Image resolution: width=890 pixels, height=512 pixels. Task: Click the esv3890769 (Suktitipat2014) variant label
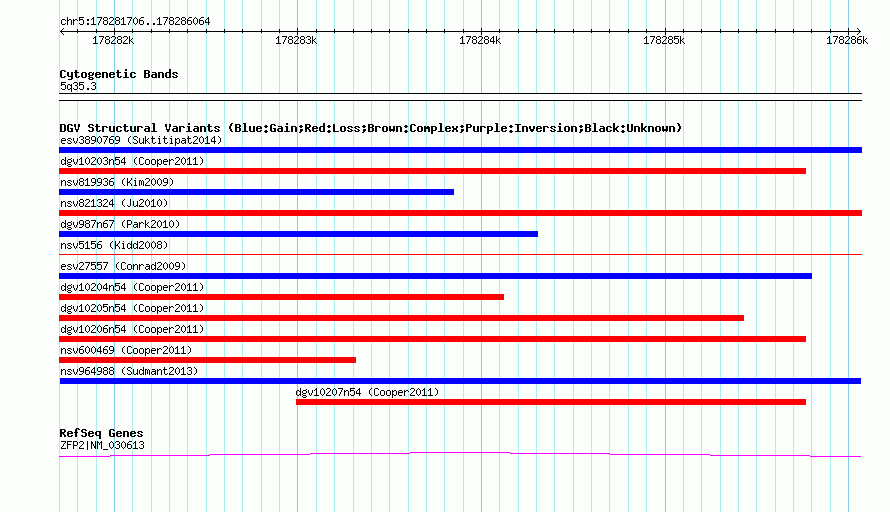pos(141,140)
